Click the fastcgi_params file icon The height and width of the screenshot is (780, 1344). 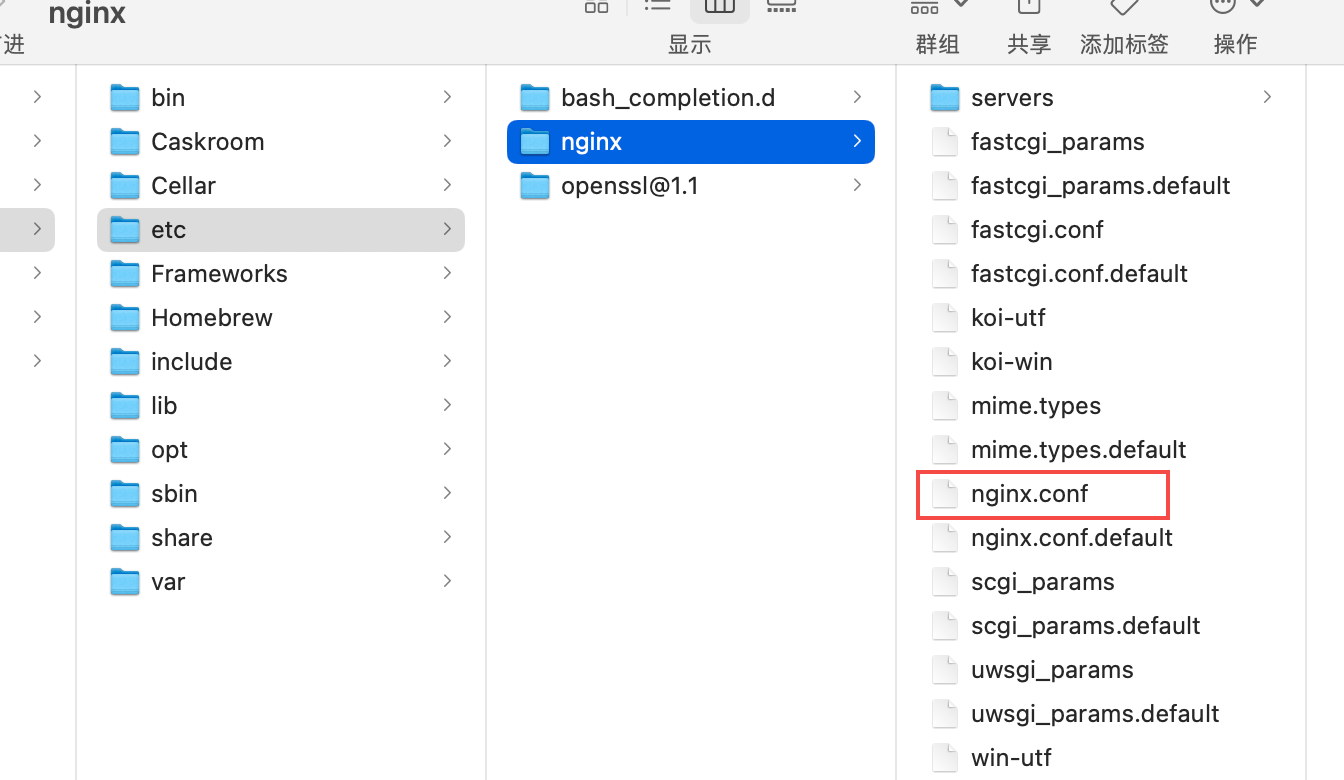(945, 141)
